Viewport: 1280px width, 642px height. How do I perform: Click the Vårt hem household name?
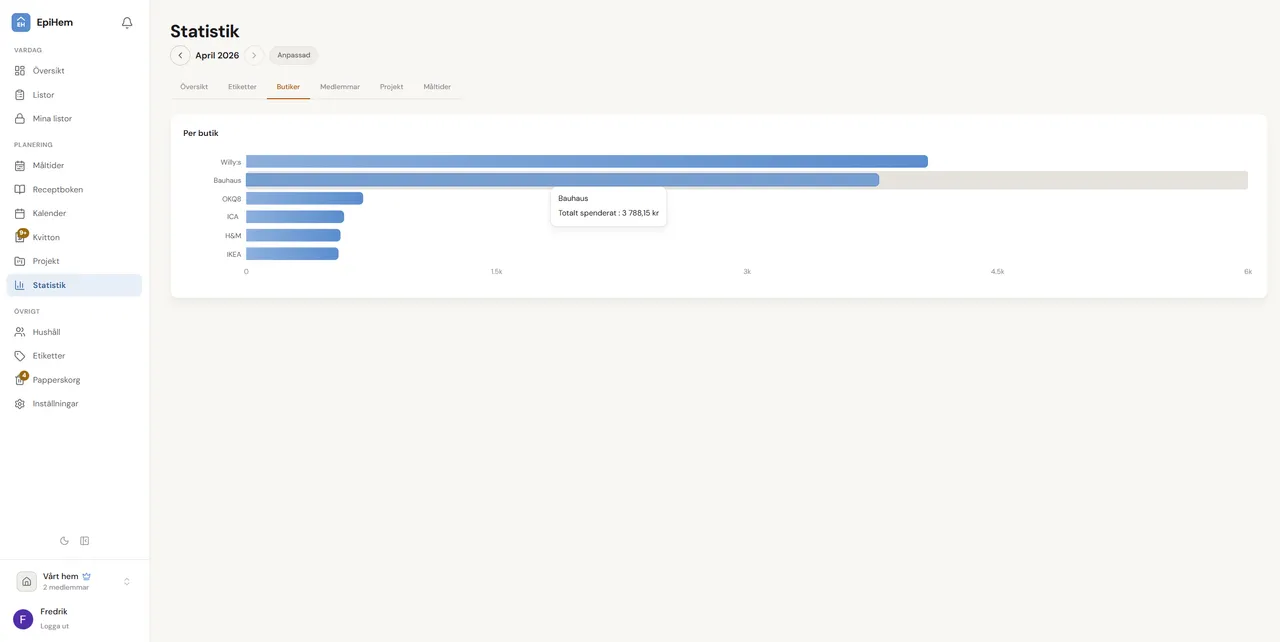60,576
